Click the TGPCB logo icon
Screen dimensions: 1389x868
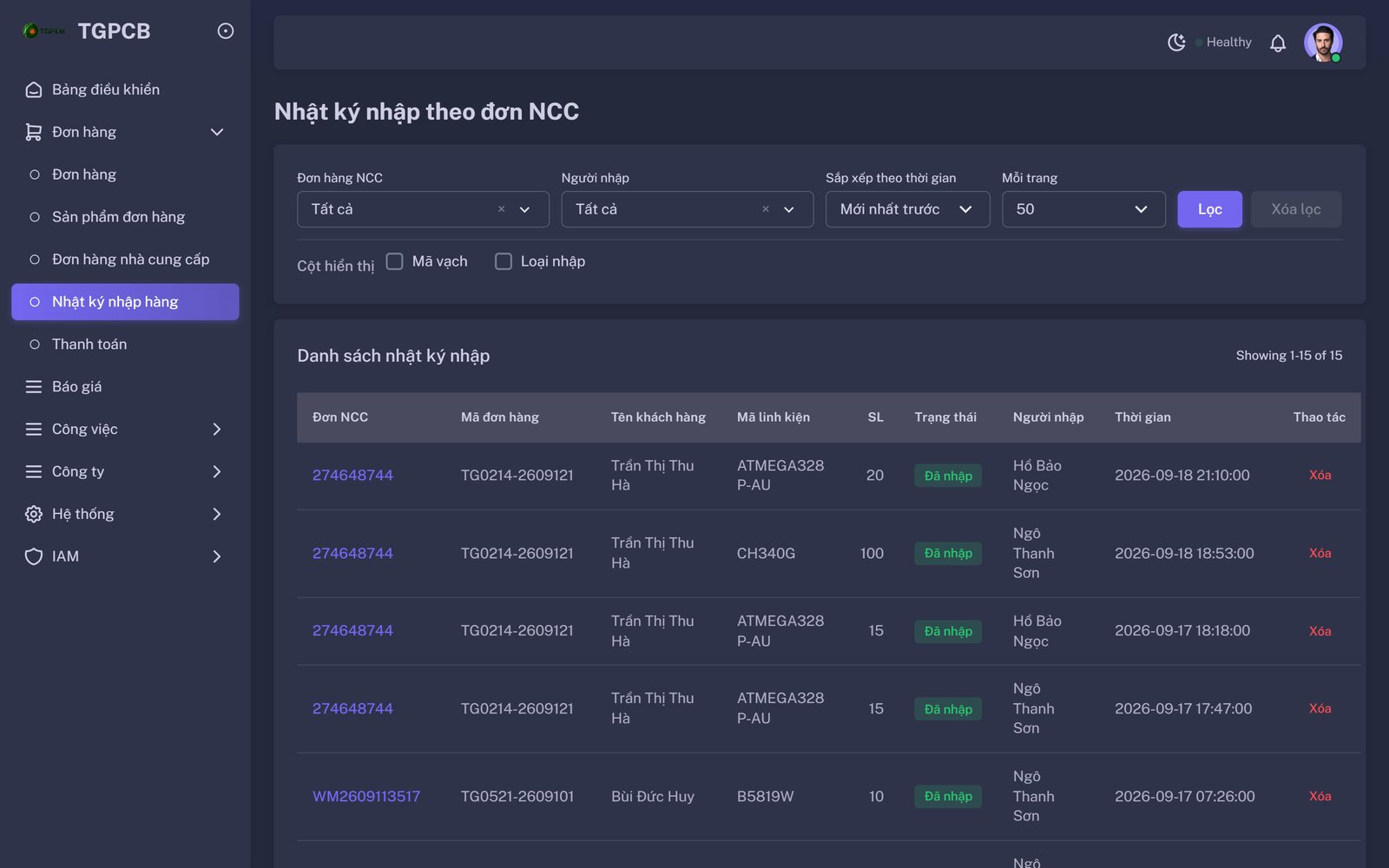pyautogui.click(x=43, y=31)
